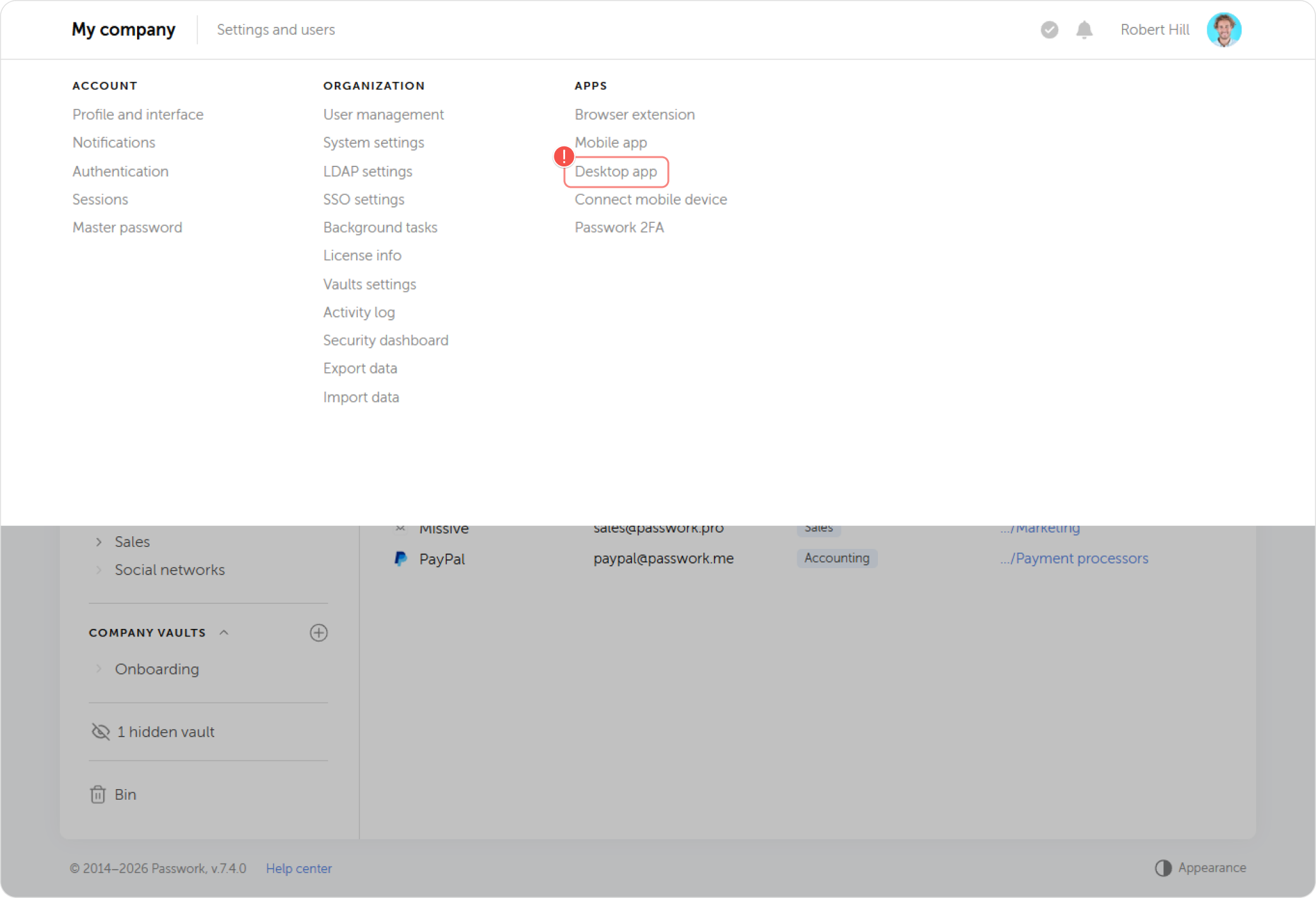
Task: Switch to the Settings and users tab
Action: tap(275, 29)
